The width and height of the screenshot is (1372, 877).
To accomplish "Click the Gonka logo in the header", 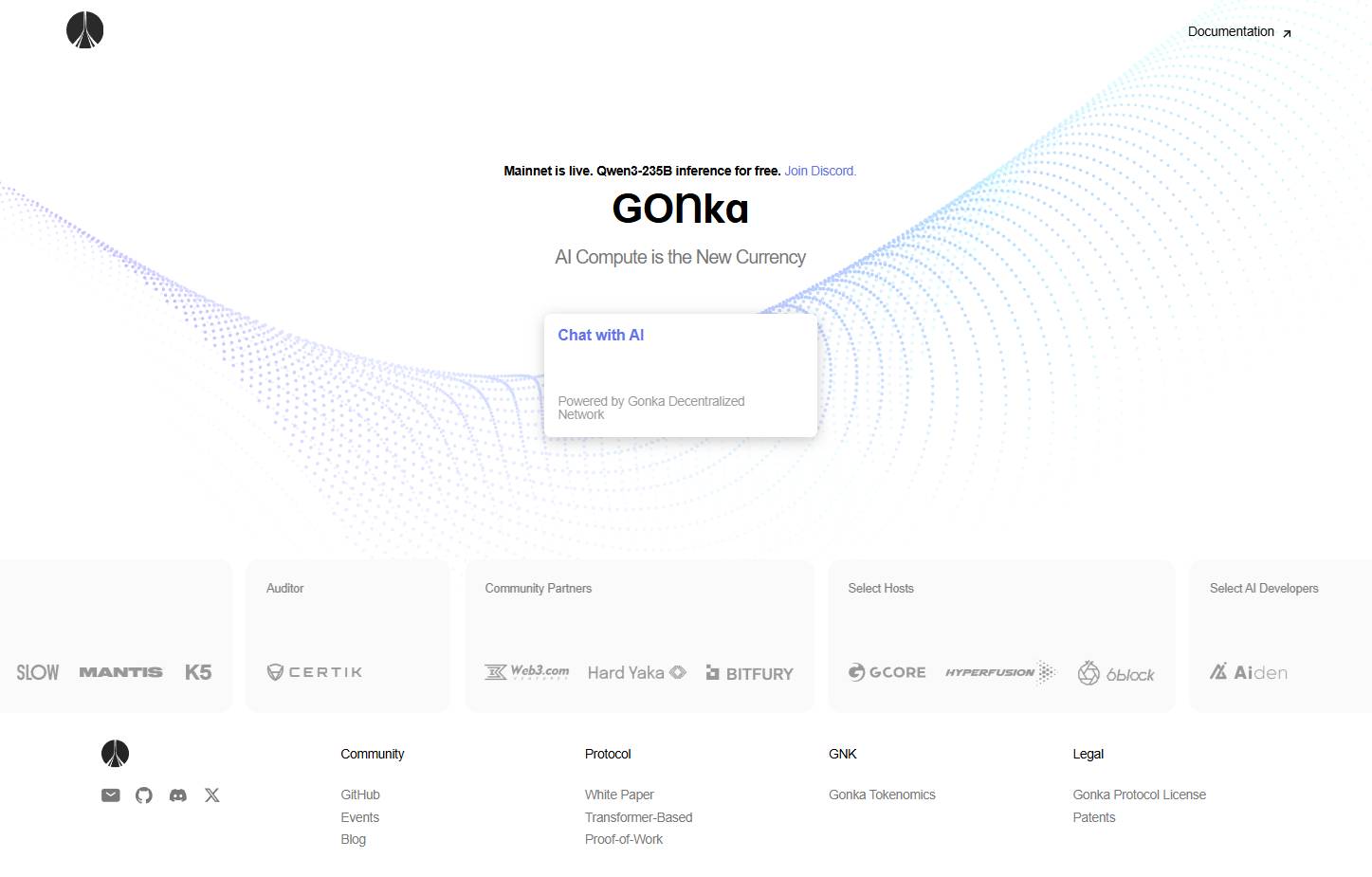I will click(x=84, y=30).
